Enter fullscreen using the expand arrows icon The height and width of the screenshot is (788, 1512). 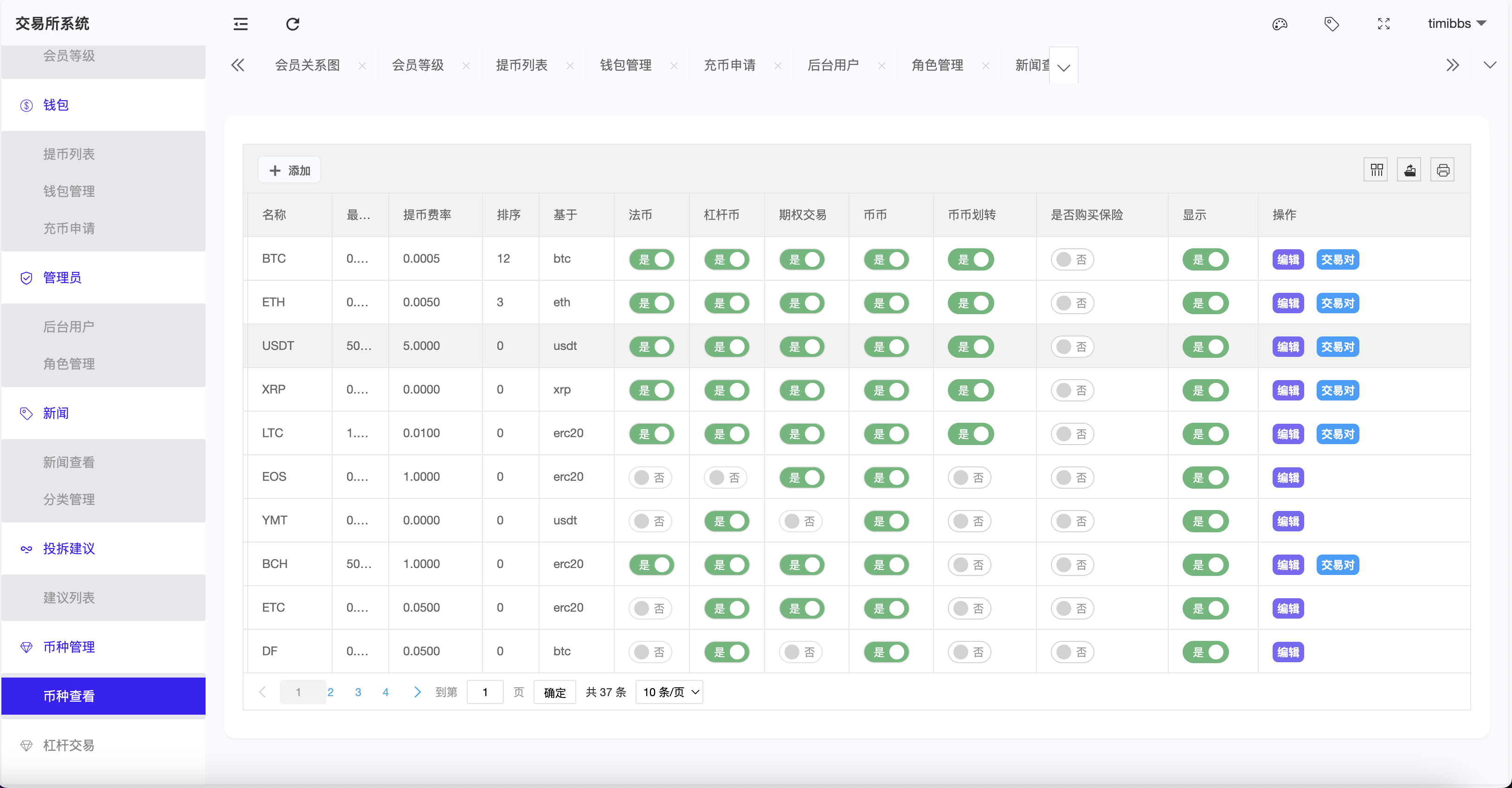coord(1383,24)
